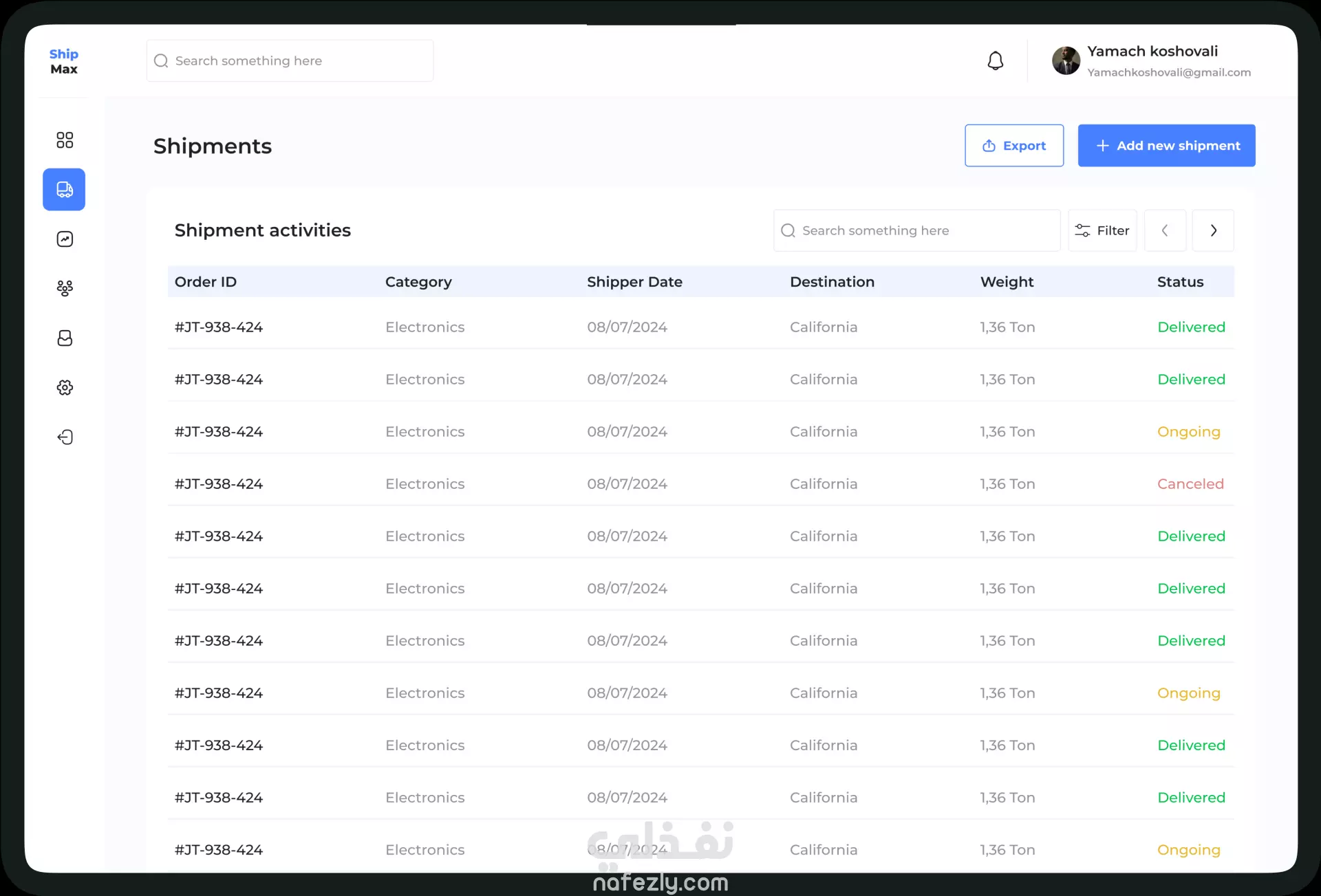Viewport: 1321px width, 896px height.
Task: Click the ShipMax logo
Action: point(64,61)
